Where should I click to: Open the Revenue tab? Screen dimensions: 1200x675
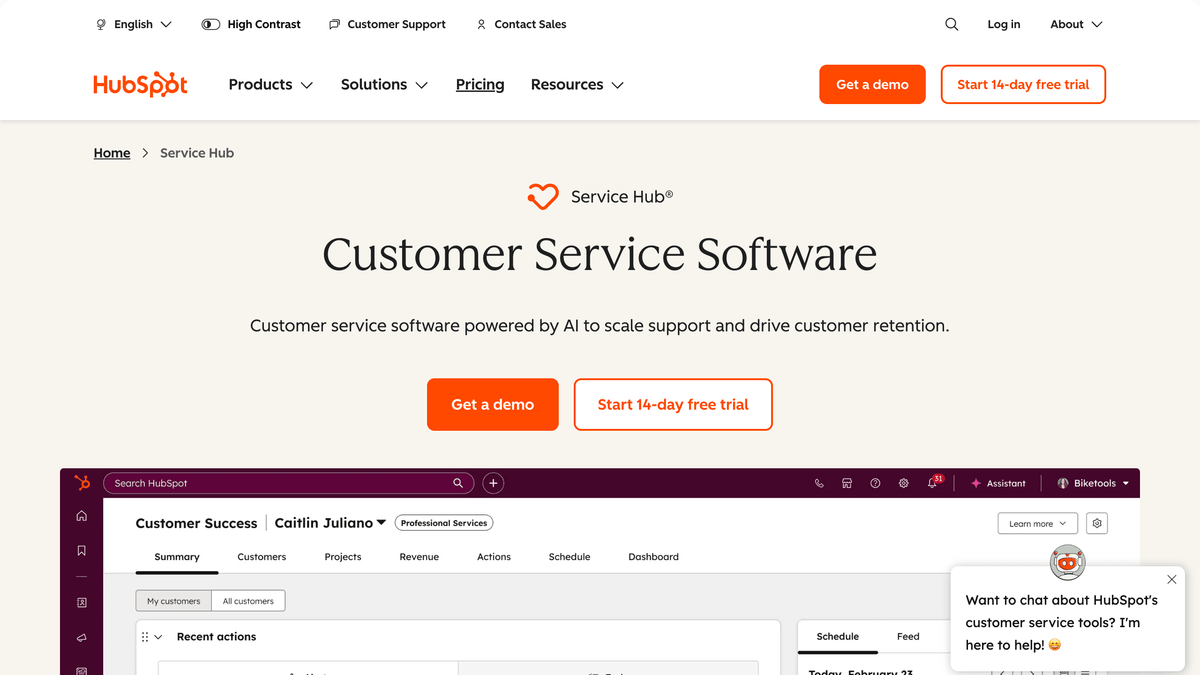pyautogui.click(x=419, y=557)
